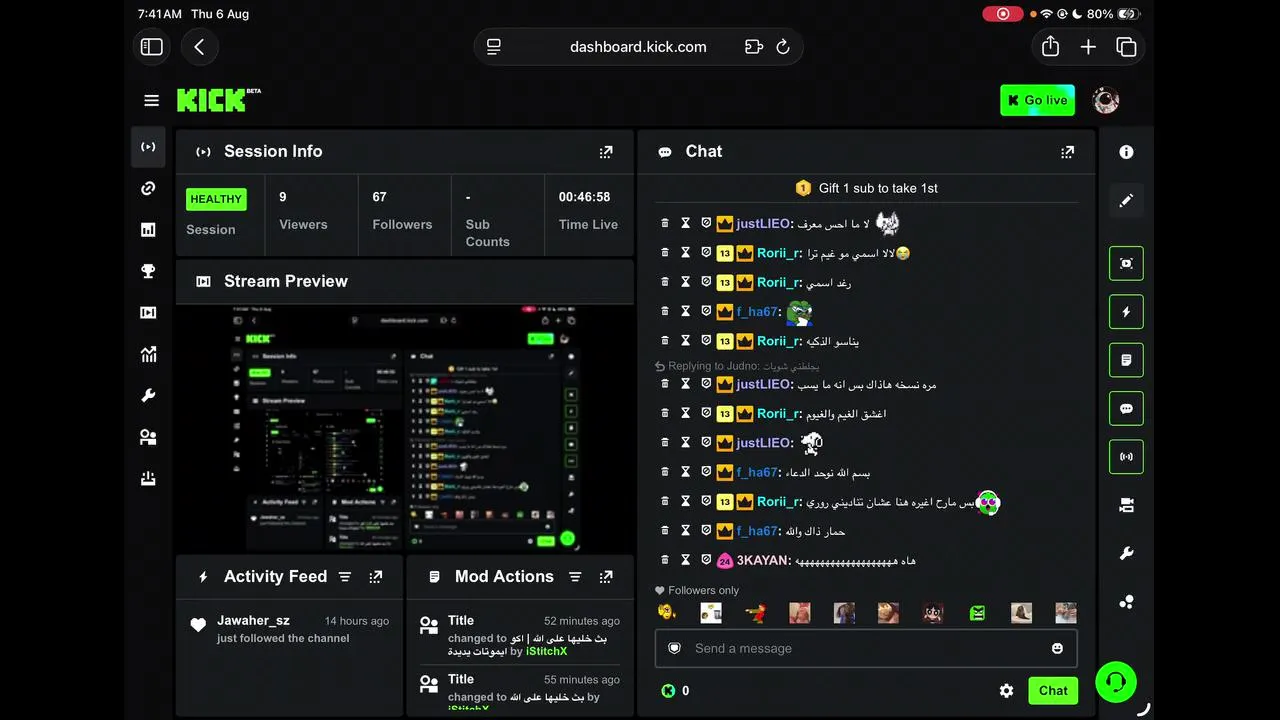The width and height of the screenshot is (1280, 720).
Task: Click the info icon in right sidebar
Action: (1126, 152)
